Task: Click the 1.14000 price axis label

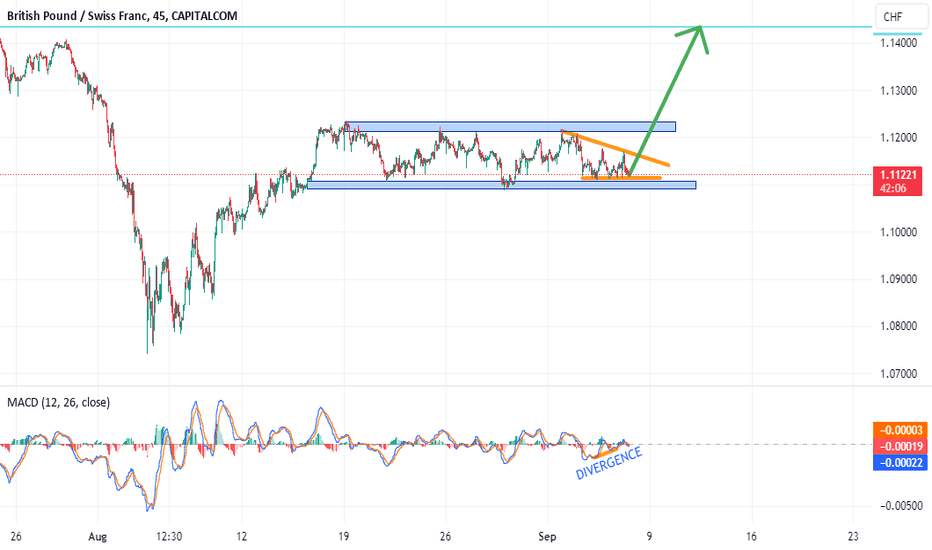Action: coord(899,43)
